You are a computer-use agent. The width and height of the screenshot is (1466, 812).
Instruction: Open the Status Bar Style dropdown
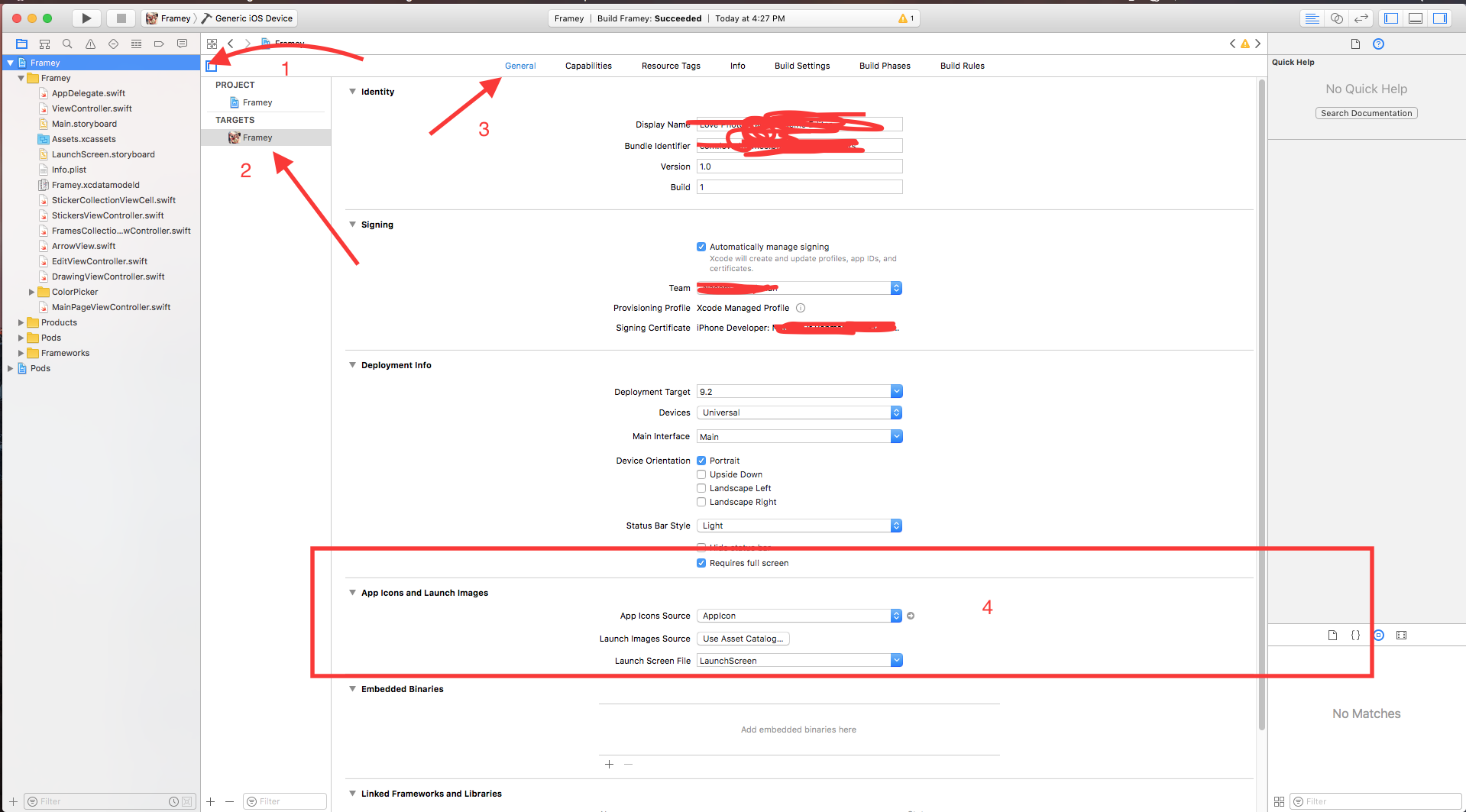[x=895, y=525]
